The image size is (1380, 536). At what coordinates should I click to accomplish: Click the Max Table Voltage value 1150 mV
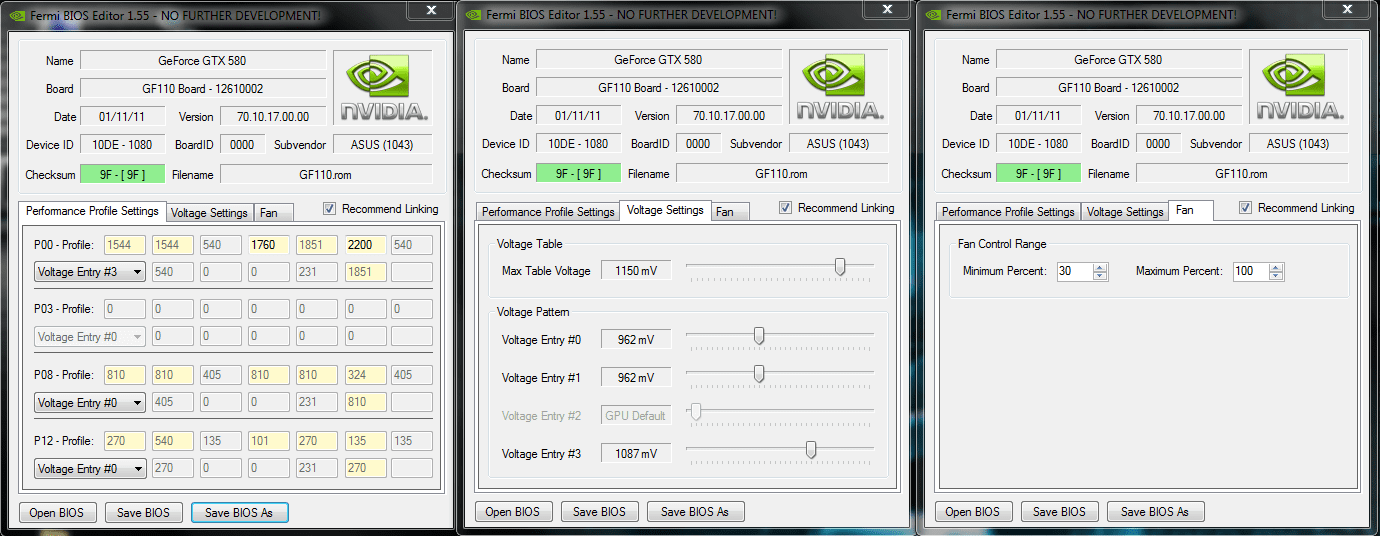click(635, 271)
